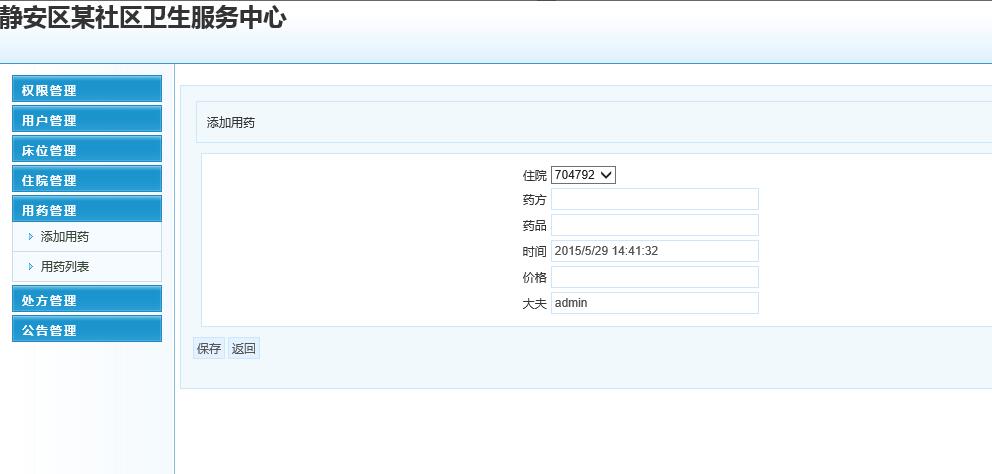Image resolution: width=992 pixels, height=474 pixels.
Task: Focus the 药方 input field
Action: (x=655, y=199)
